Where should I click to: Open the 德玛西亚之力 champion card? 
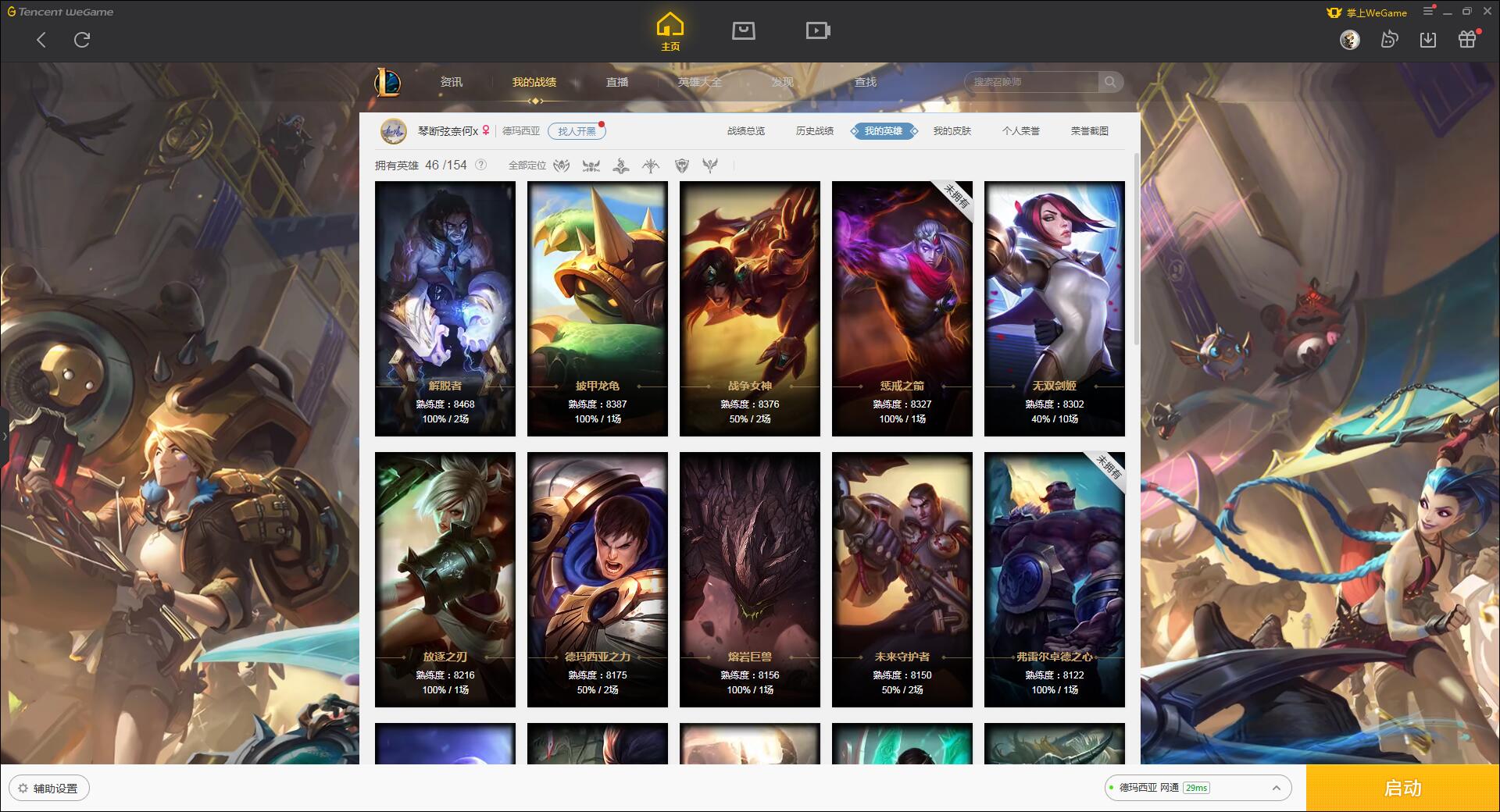pos(598,579)
